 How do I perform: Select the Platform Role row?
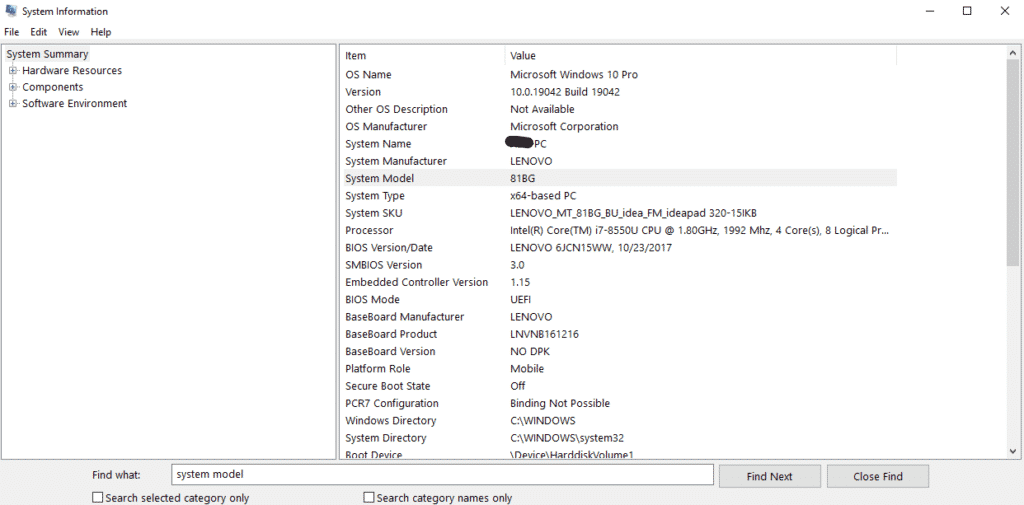(x=619, y=368)
